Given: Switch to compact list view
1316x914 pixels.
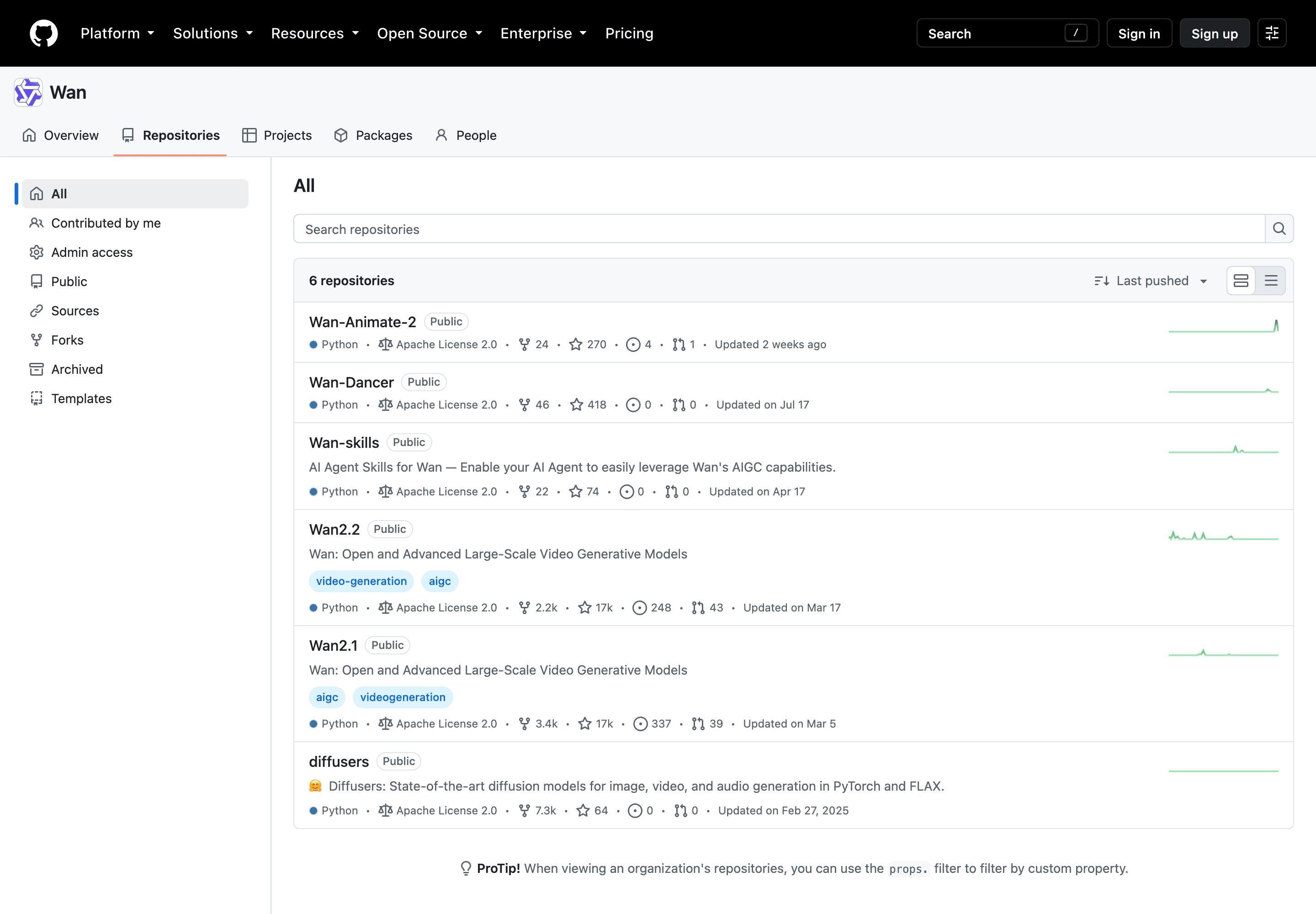Looking at the screenshot, I should (1271, 281).
